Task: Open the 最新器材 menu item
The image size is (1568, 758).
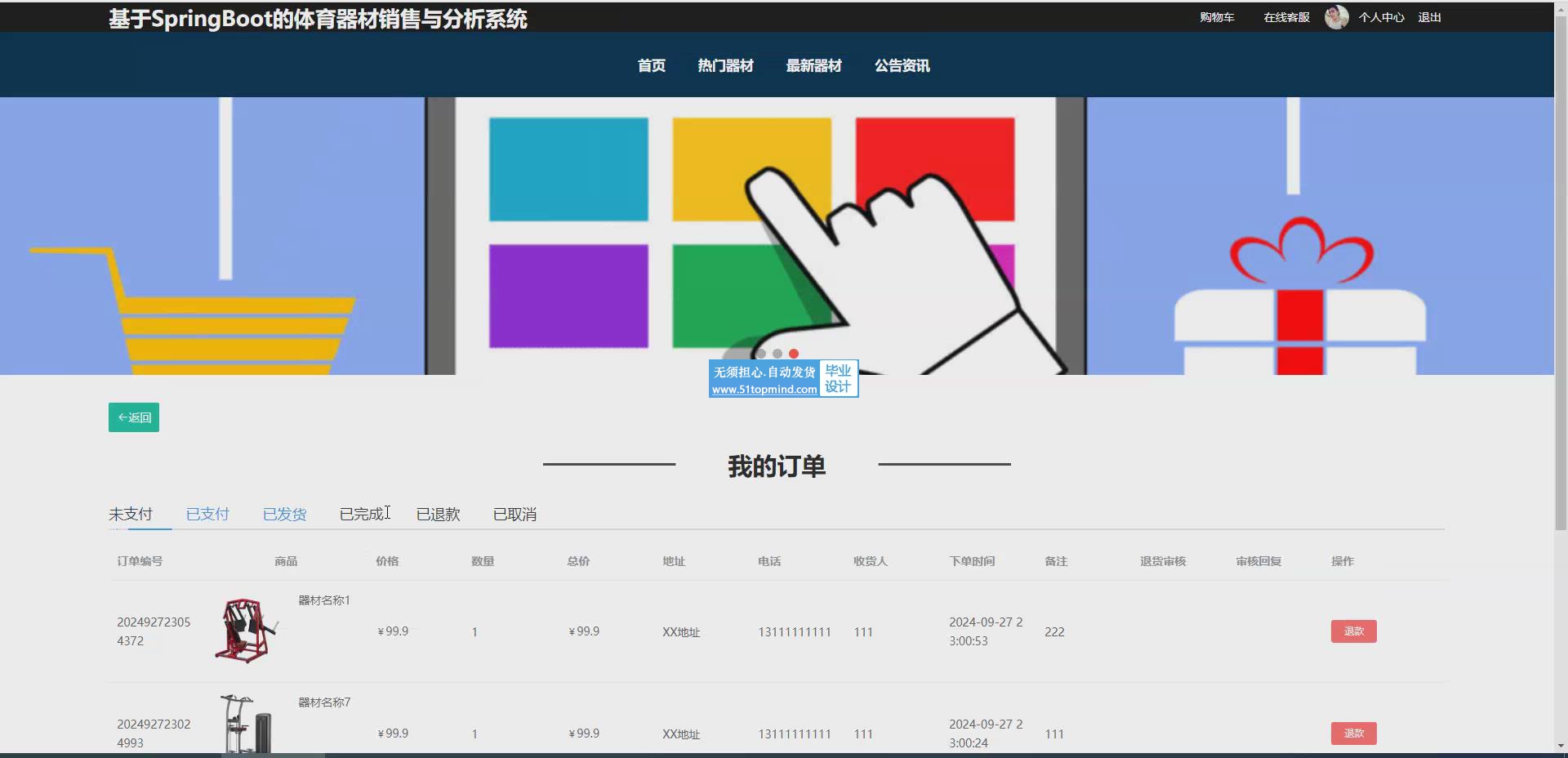Action: click(x=813, y=65)
